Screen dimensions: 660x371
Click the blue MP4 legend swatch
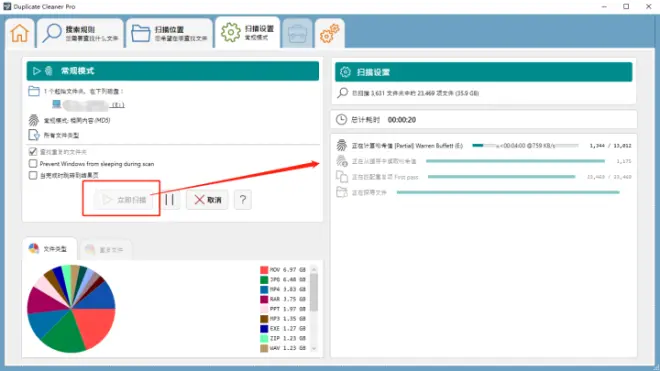pos(264,289)
